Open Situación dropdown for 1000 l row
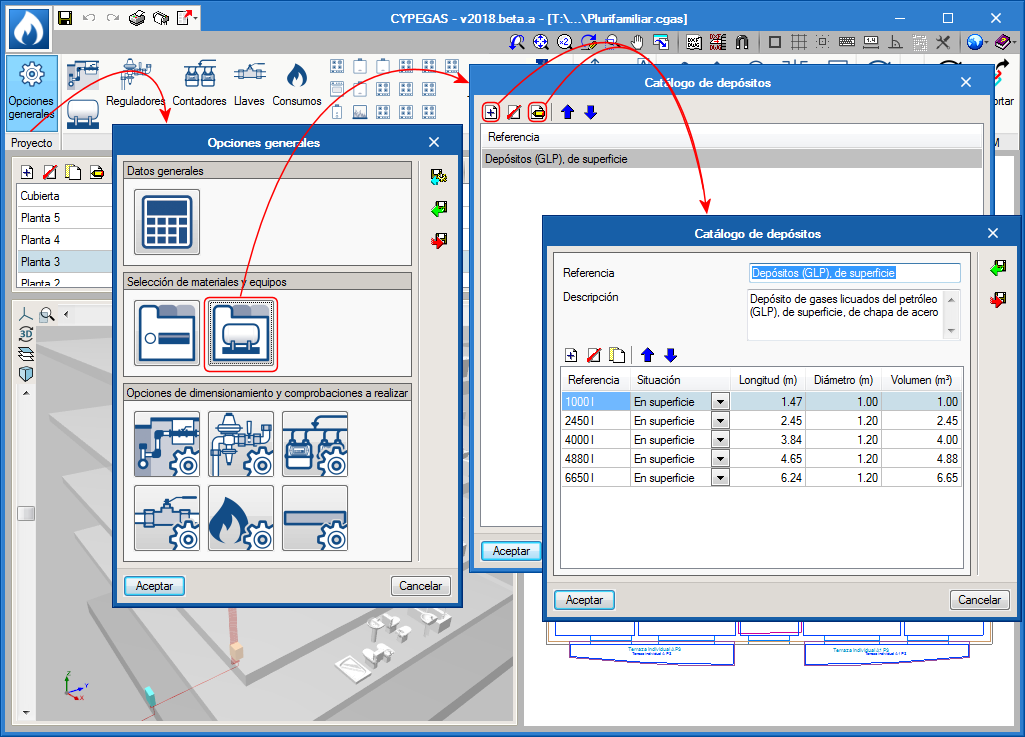1025x737 pixels. tap(720, 402)
